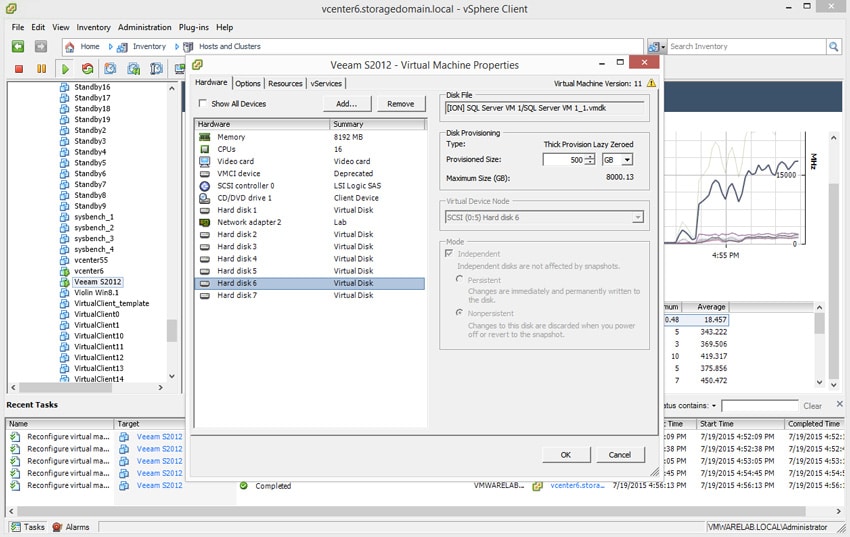Open the Inventory menu
Viewport: 850px width, 537px height.
pos(93,27)
